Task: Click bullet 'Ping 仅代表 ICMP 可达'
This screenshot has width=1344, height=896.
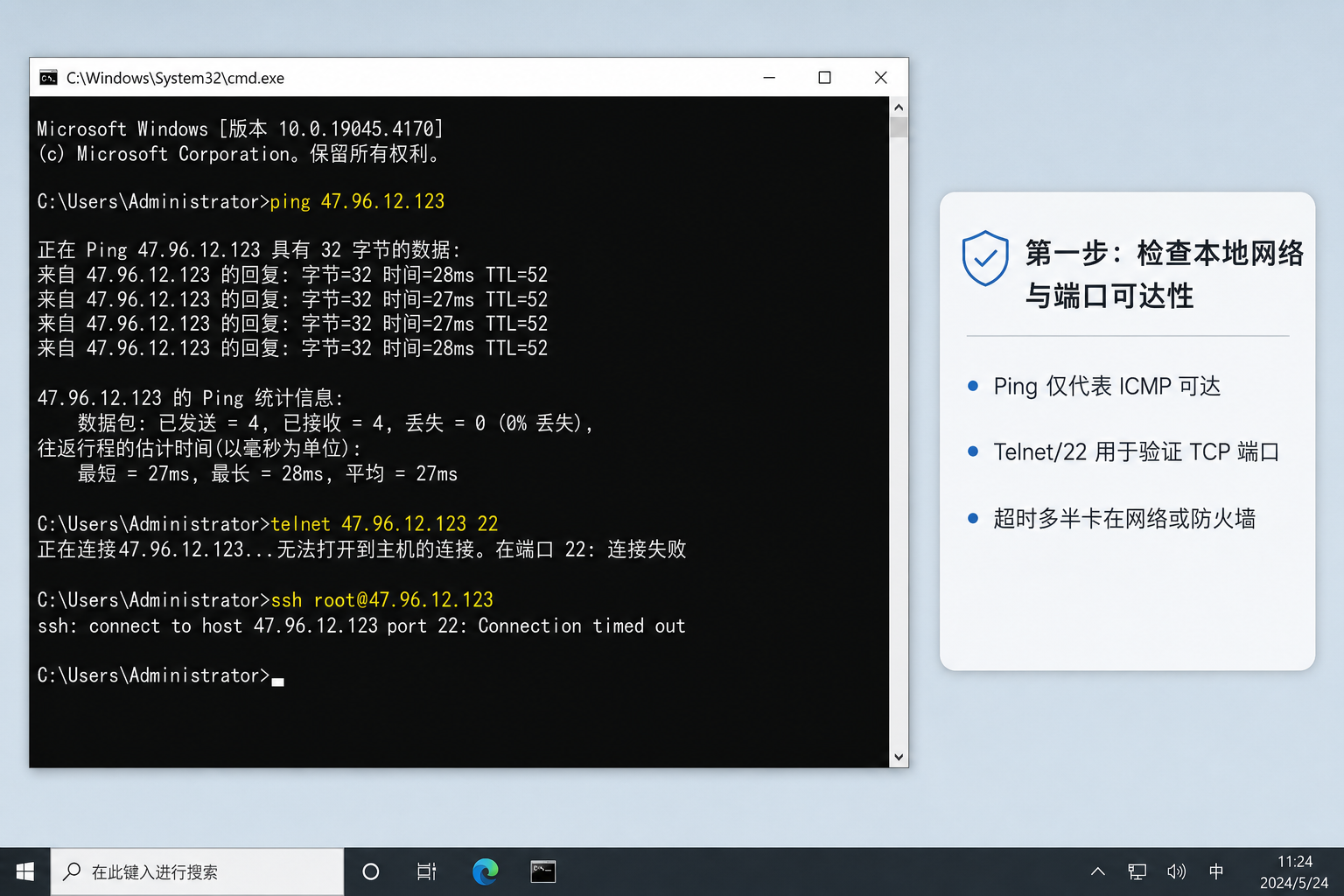Action: tap(1107, 386)
